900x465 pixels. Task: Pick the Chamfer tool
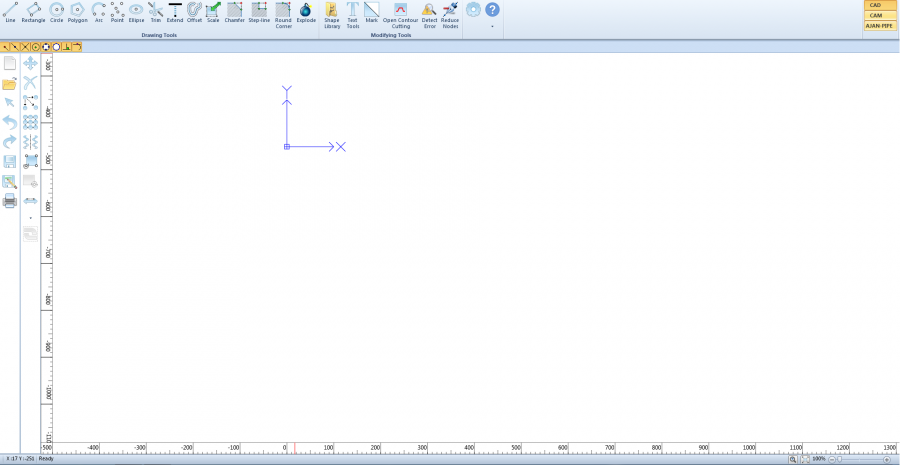234,12
